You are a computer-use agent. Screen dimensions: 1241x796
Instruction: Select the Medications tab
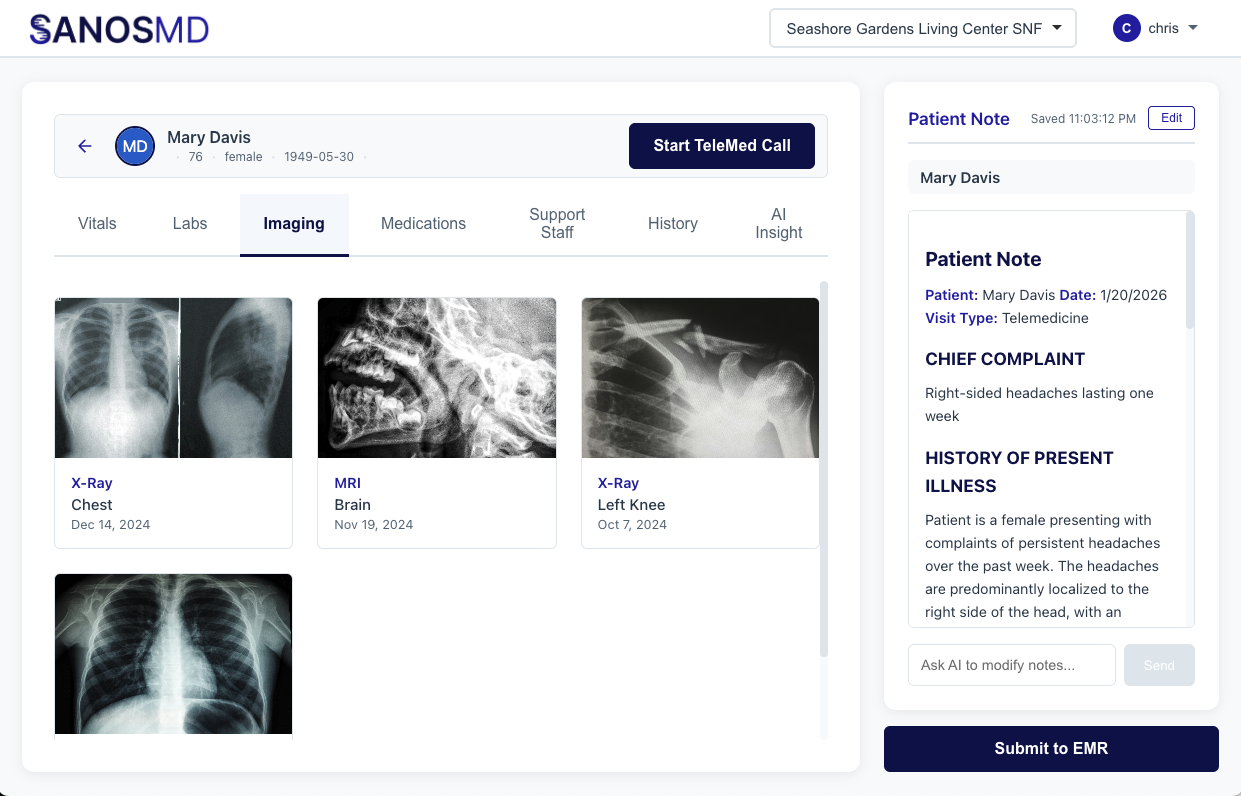[x=423, y=224]
